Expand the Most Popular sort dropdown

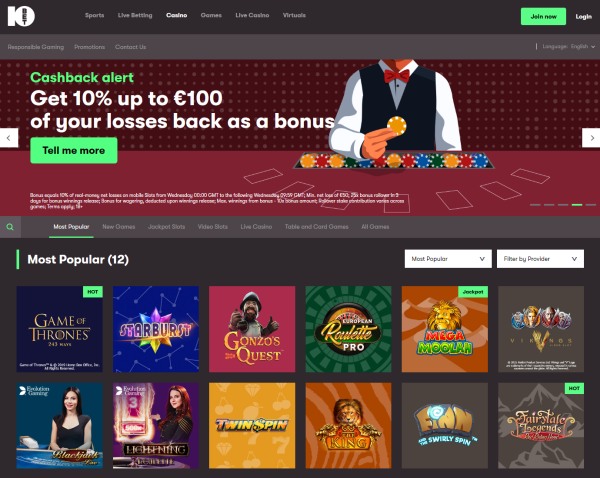[x=448, y=259]
